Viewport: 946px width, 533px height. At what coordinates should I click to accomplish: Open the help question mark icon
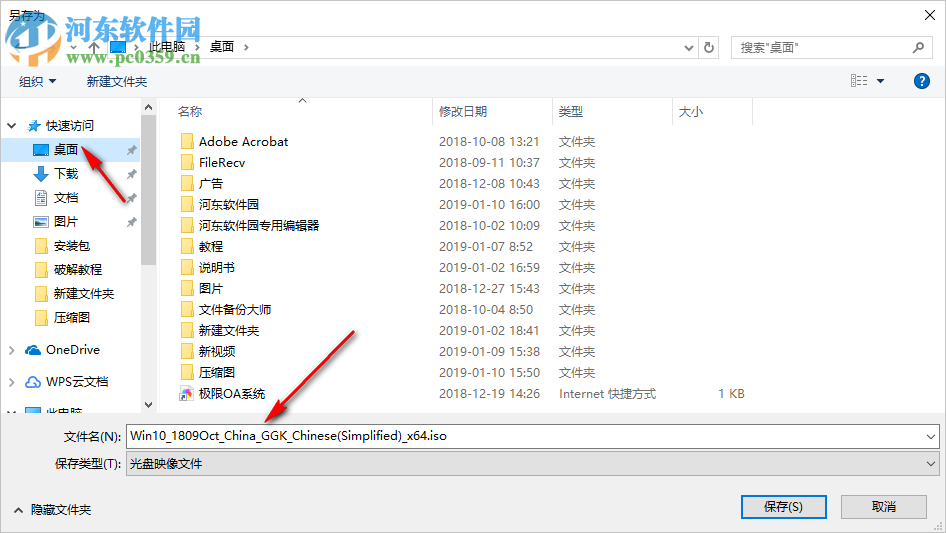pyautogui.click(x=921, y=81)
